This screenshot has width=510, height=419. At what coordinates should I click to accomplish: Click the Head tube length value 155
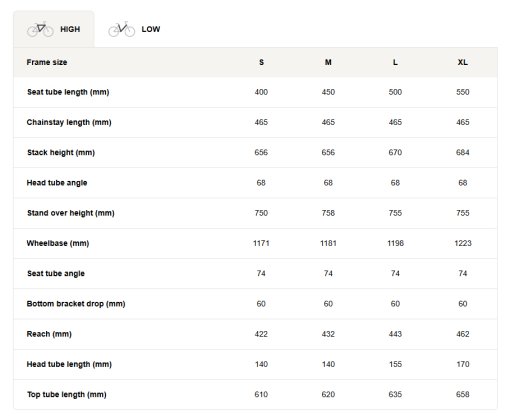click(395, 364)
